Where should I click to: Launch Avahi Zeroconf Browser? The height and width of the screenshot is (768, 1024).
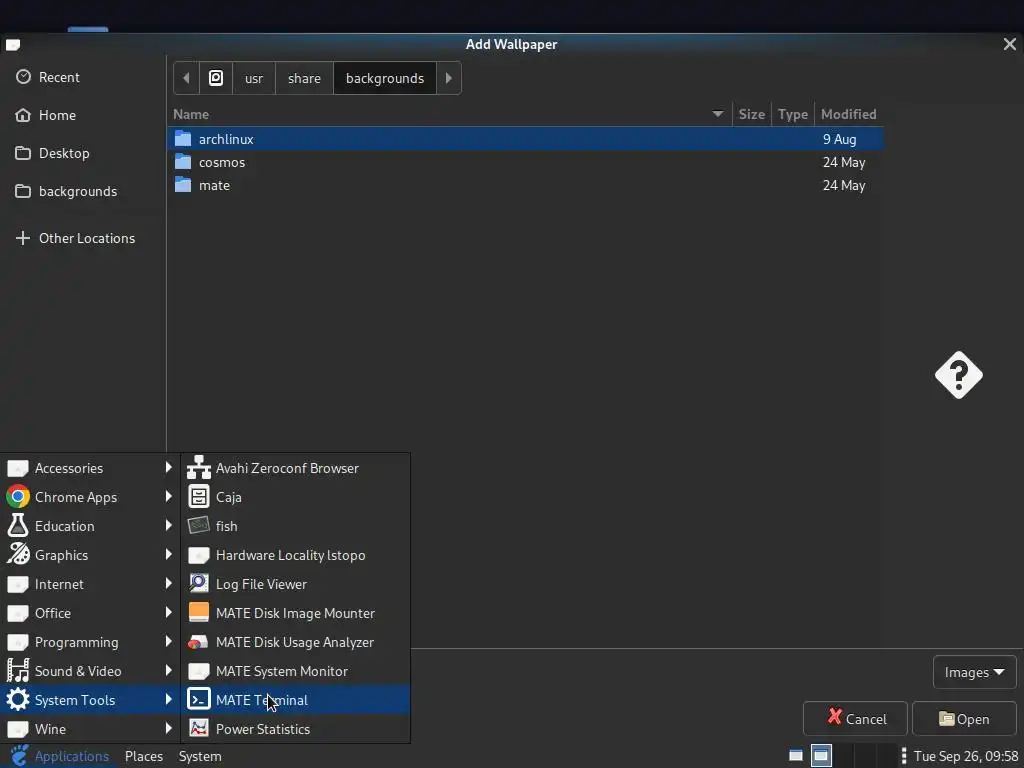[296, 468]
